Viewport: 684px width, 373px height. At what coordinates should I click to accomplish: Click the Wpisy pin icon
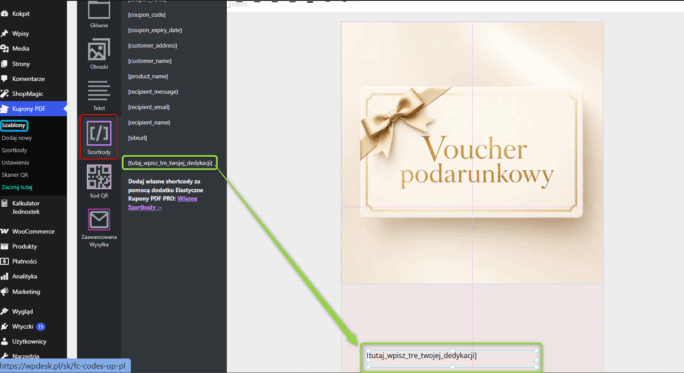(x=4, y=34)
